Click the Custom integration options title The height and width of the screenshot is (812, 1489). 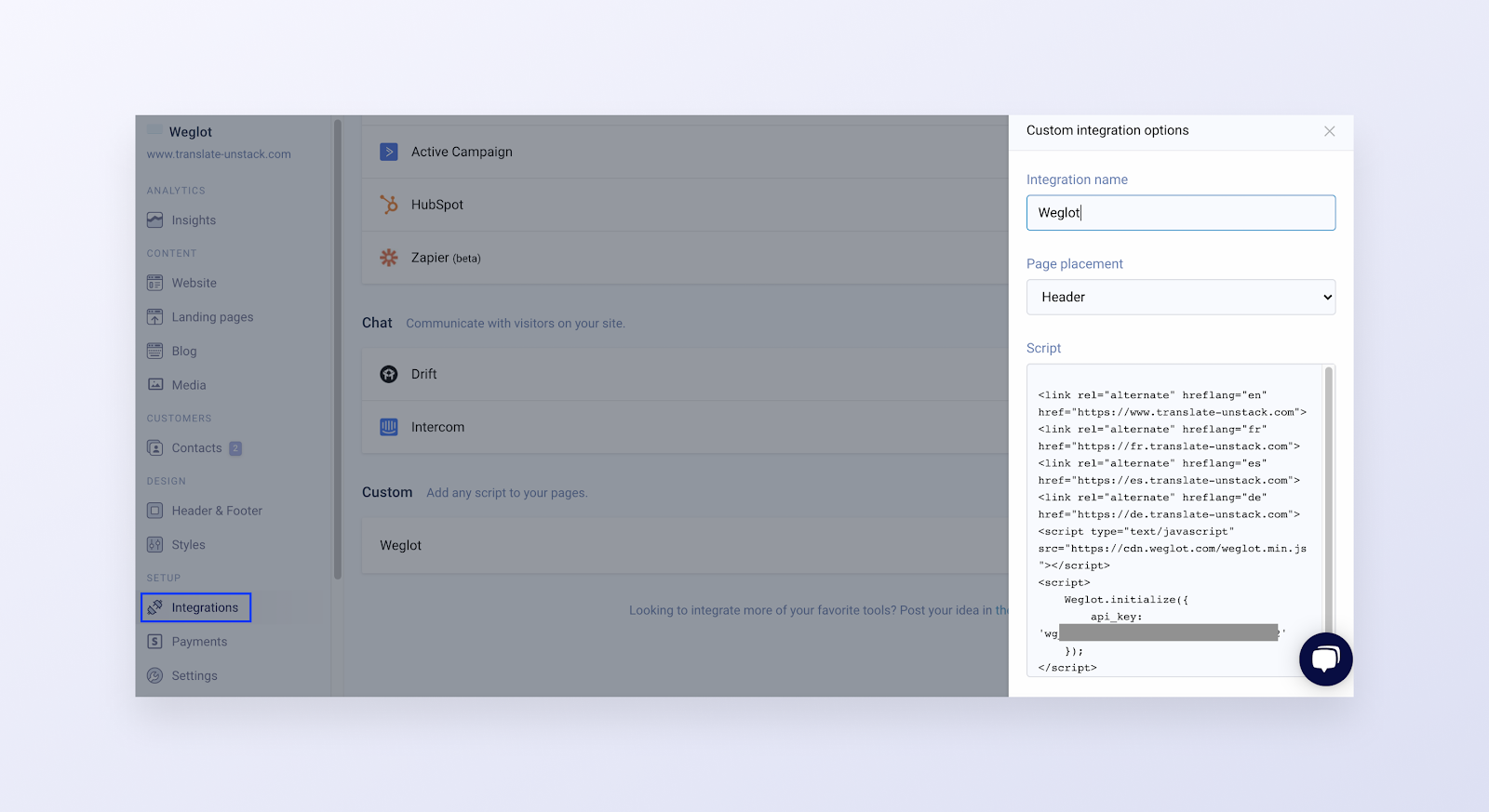pyautogui.click(x=1107, y=130)
